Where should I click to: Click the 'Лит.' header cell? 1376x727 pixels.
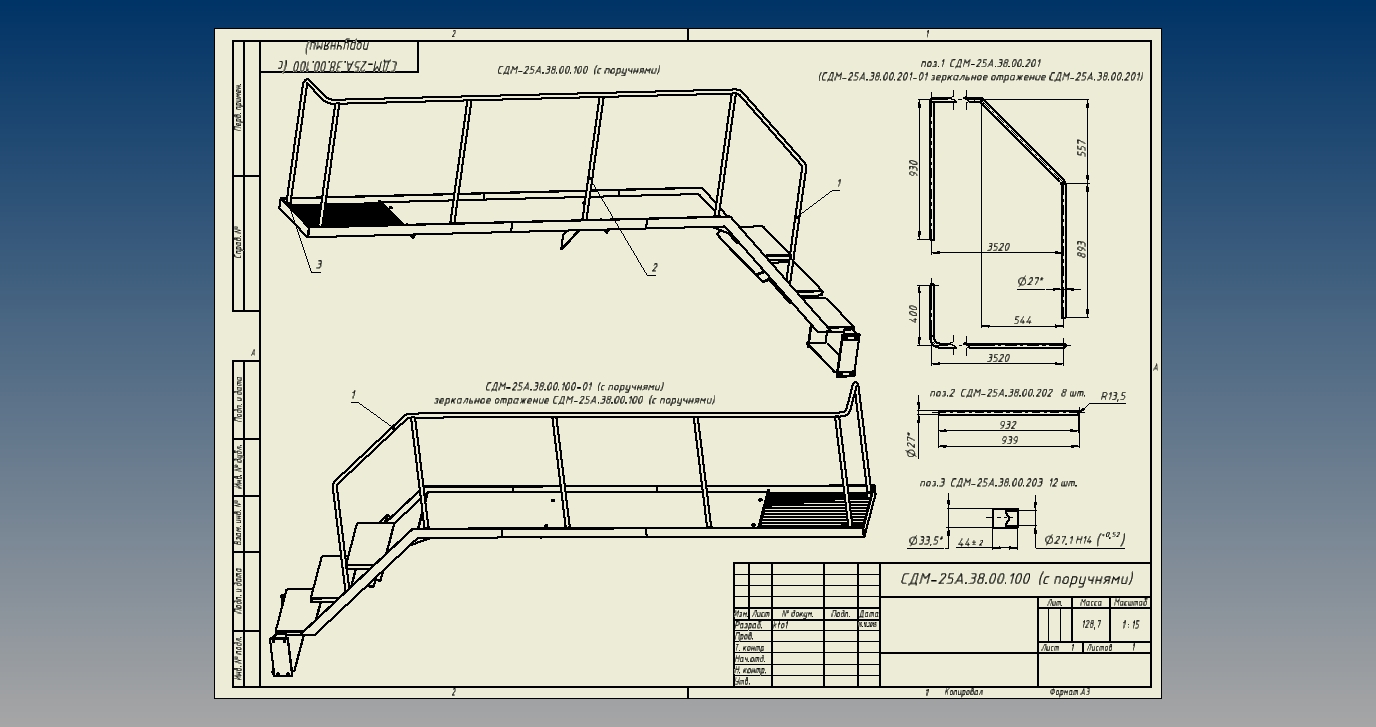1055,603
